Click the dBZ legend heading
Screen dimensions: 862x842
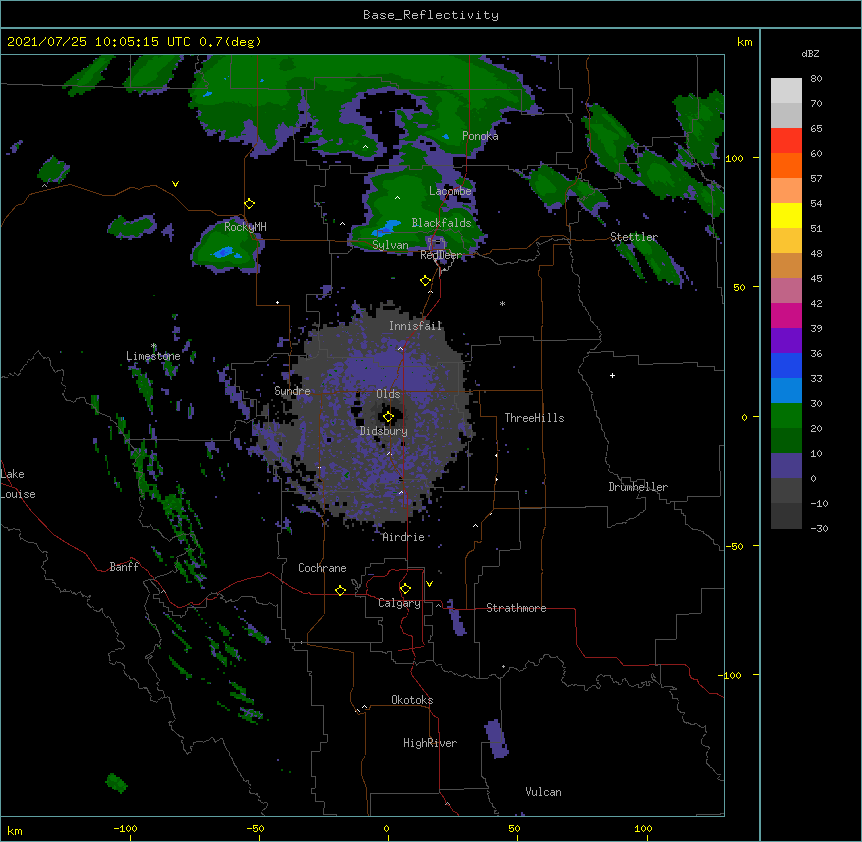(x=810, y=53)
